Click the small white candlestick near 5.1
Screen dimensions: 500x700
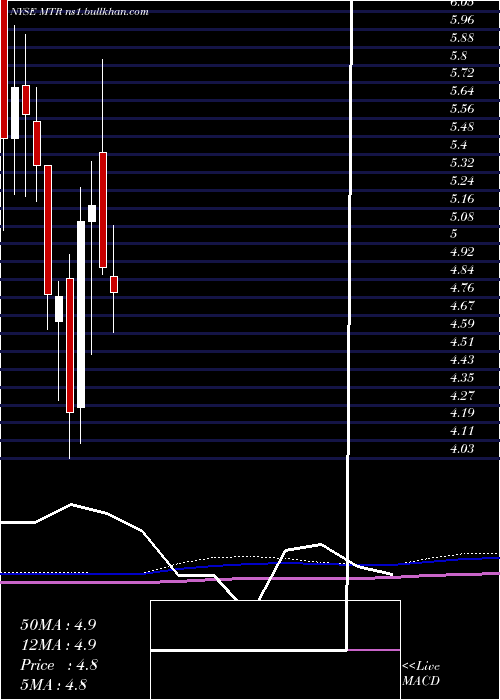point(92,213)
